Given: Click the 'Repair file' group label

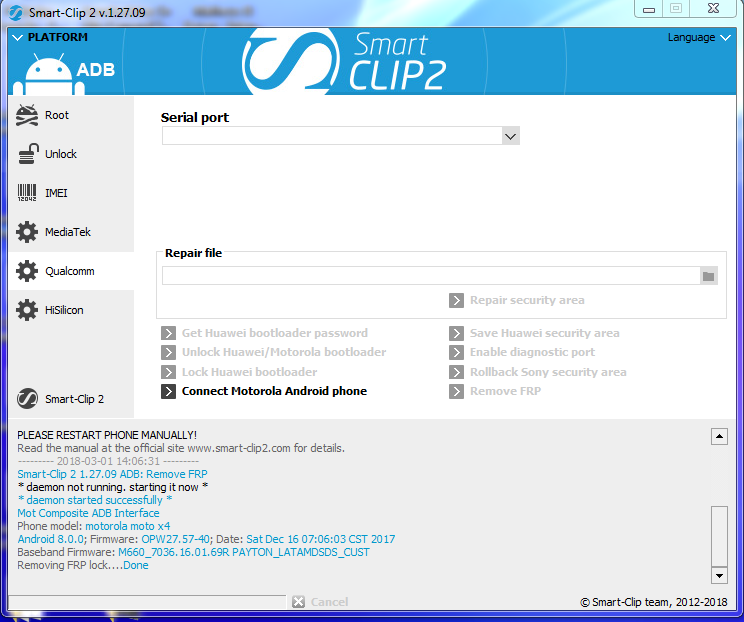Looking at the screenshot, I should click(193, 253).
